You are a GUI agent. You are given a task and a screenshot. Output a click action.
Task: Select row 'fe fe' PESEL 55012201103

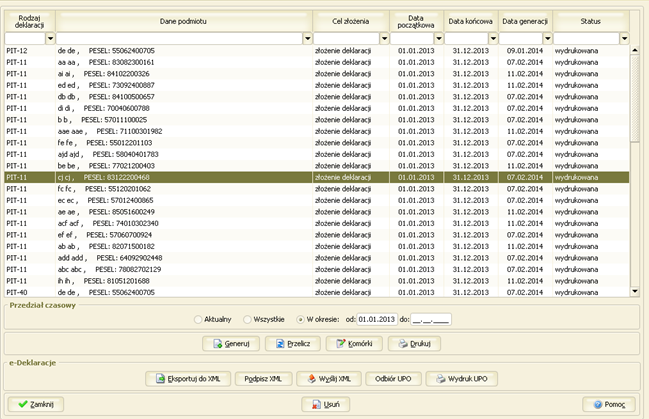point(317,143)
